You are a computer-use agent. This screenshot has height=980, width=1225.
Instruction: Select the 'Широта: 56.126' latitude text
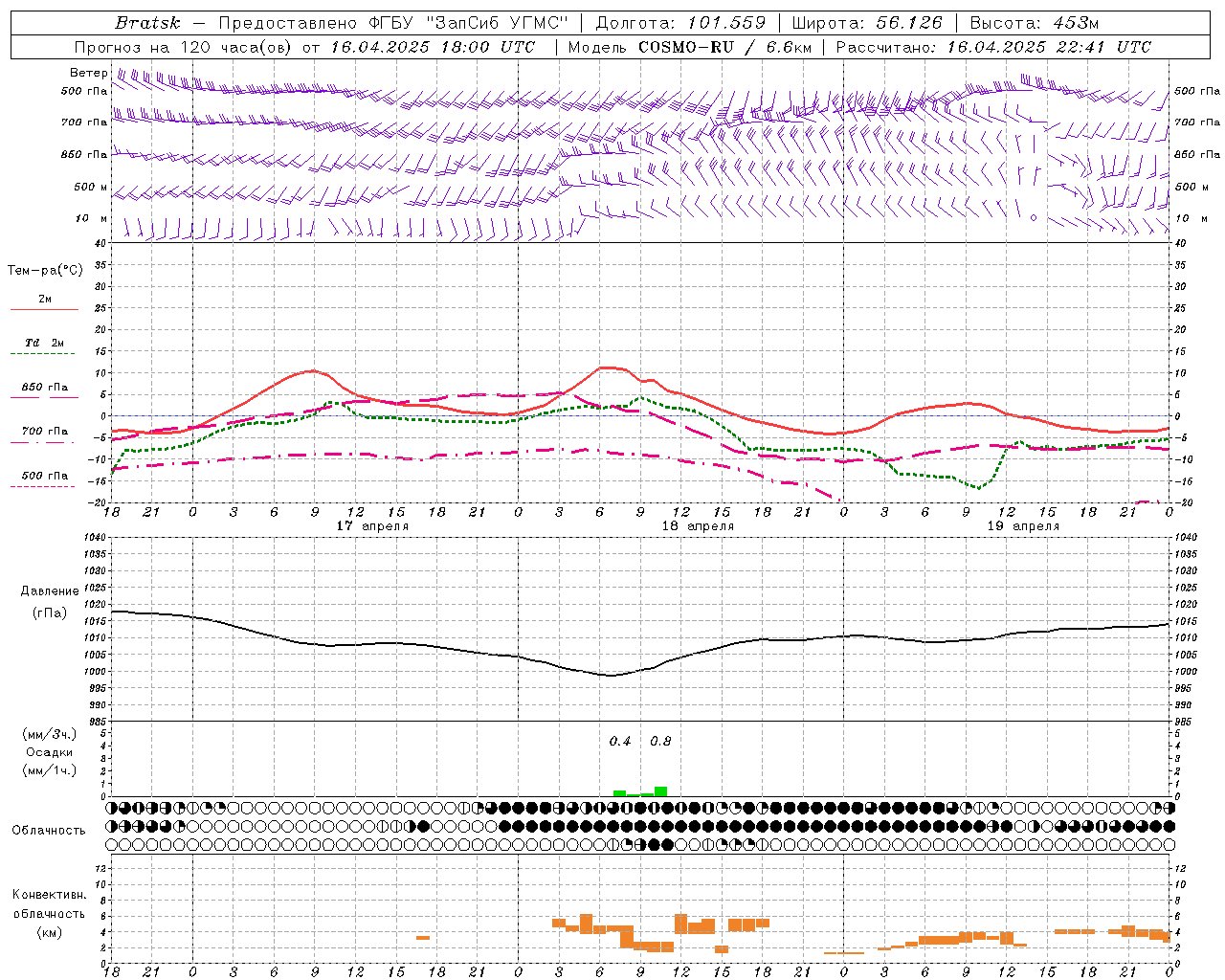coord(867,23)
